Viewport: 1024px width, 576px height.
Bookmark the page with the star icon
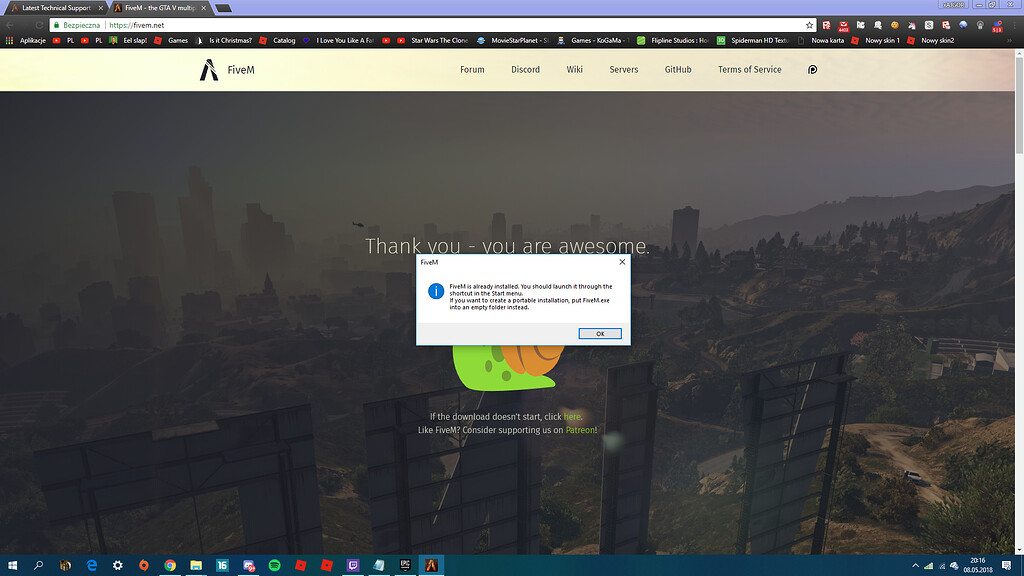pyautogui.click(x=810, y=25)
